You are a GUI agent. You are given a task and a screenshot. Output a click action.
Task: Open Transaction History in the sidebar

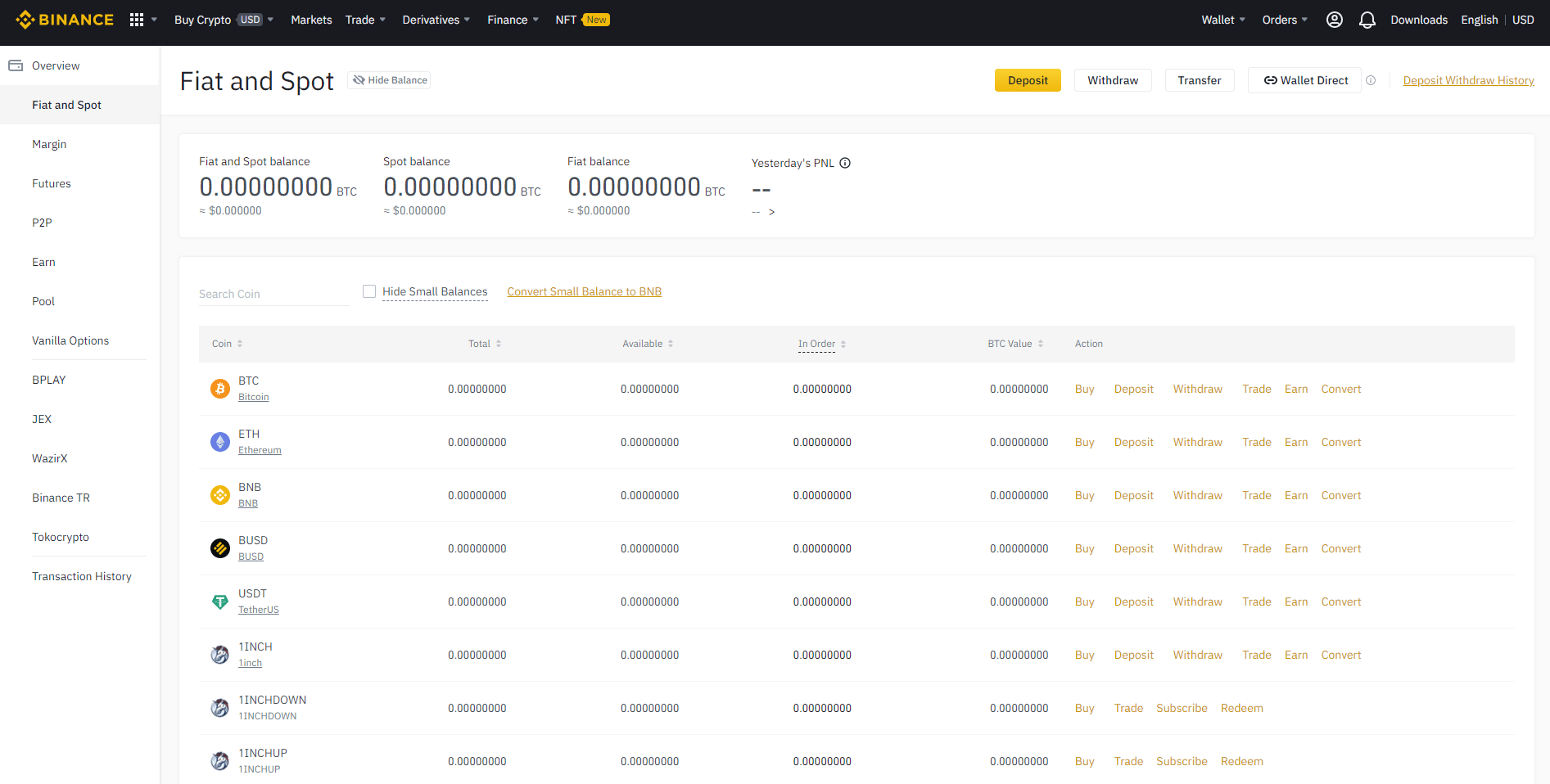(82, 576)
